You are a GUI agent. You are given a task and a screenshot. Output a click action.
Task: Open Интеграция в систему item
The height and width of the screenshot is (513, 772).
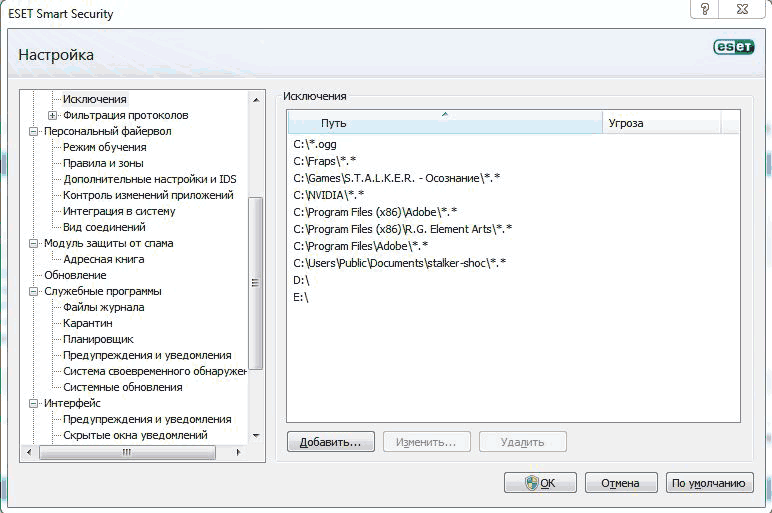point(119,211)
